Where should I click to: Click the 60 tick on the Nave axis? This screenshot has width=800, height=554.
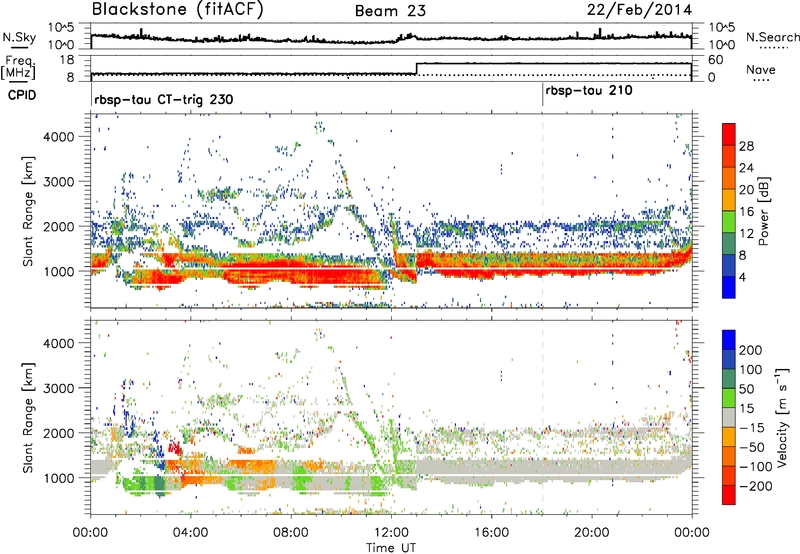(716, 60)
